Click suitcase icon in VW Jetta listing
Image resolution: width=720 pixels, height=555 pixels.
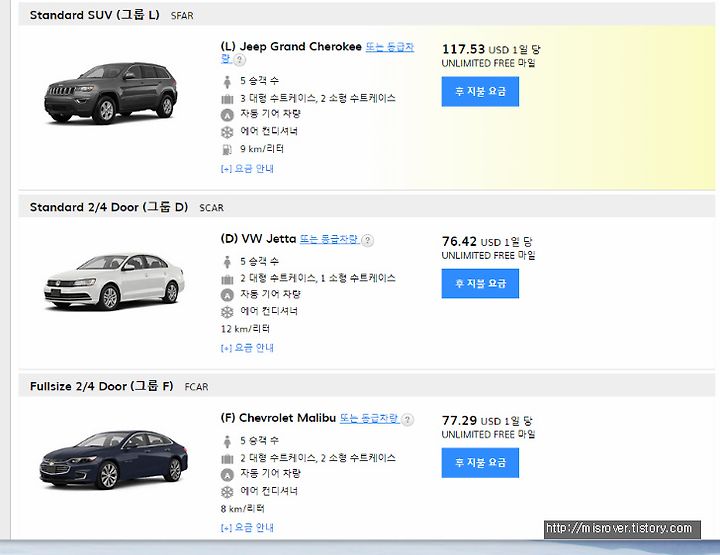[227, 278]
